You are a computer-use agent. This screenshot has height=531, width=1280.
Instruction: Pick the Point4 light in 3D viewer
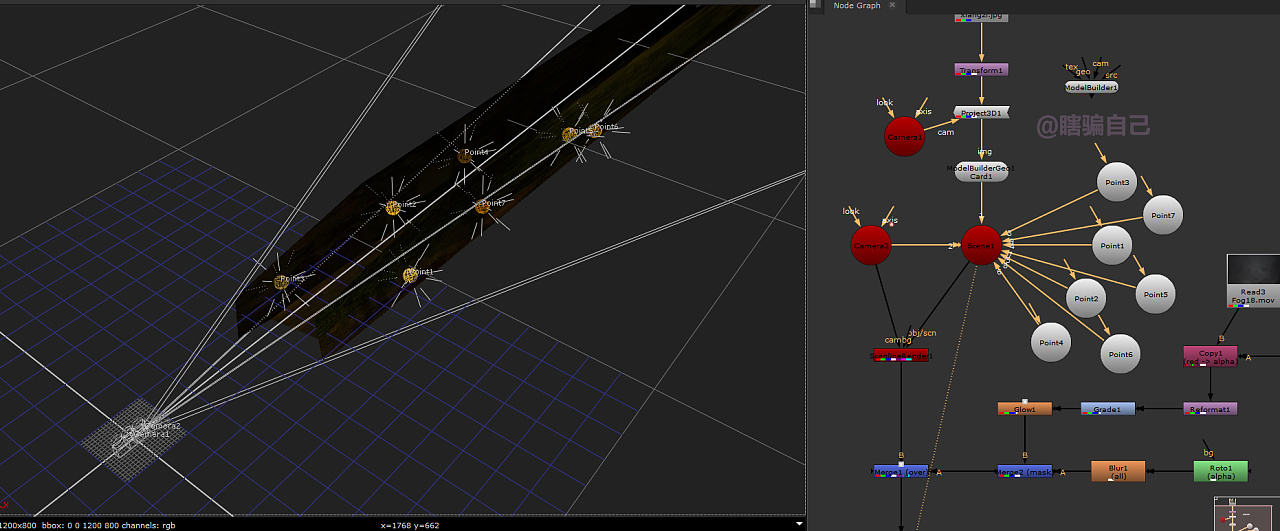pyautogui.click(x=465, y=155)
